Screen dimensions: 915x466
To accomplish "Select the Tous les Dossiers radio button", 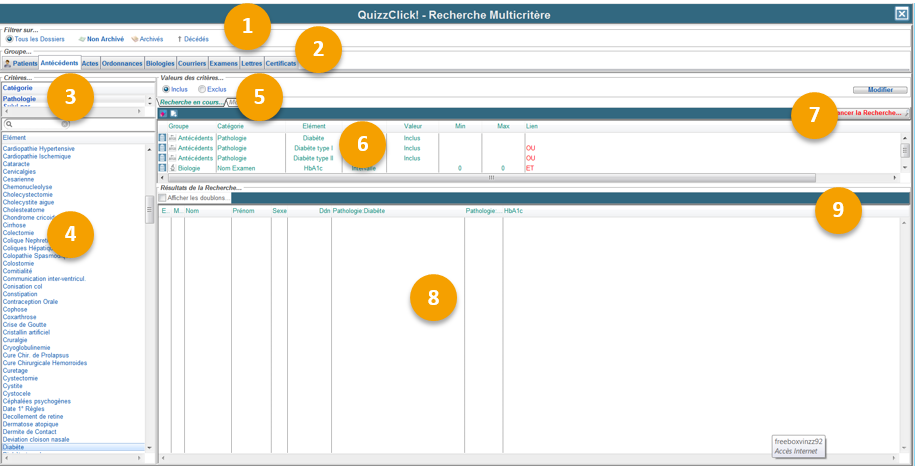I will pos(9,39).
